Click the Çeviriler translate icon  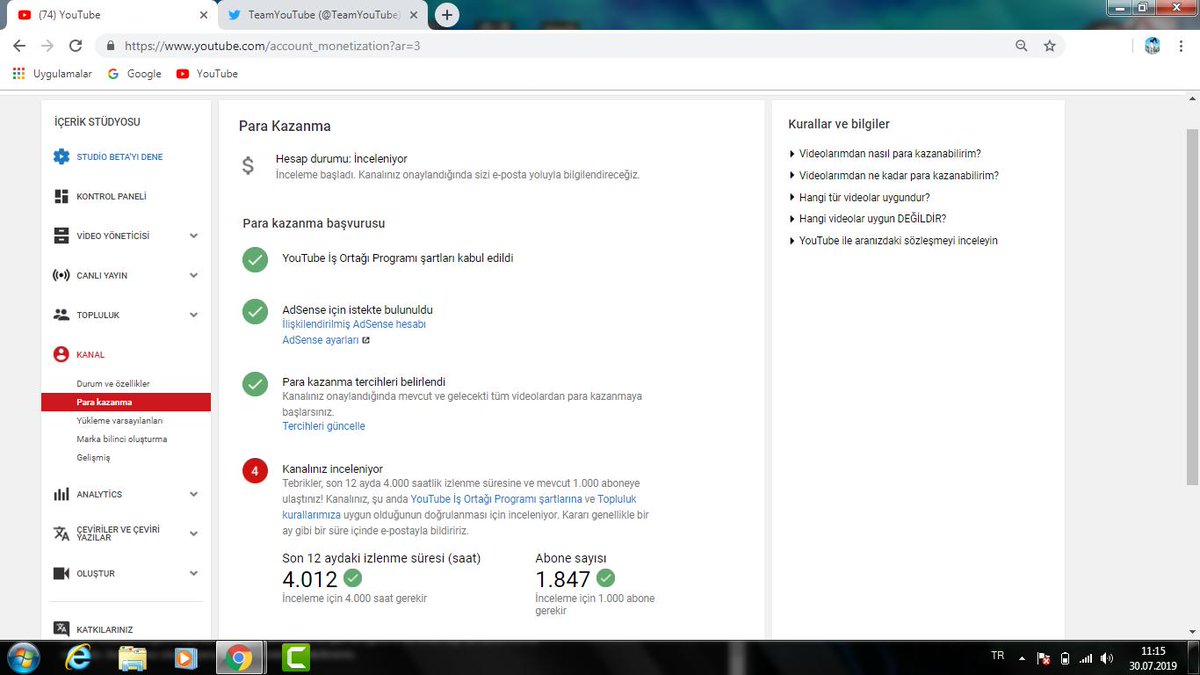[61, 533]
